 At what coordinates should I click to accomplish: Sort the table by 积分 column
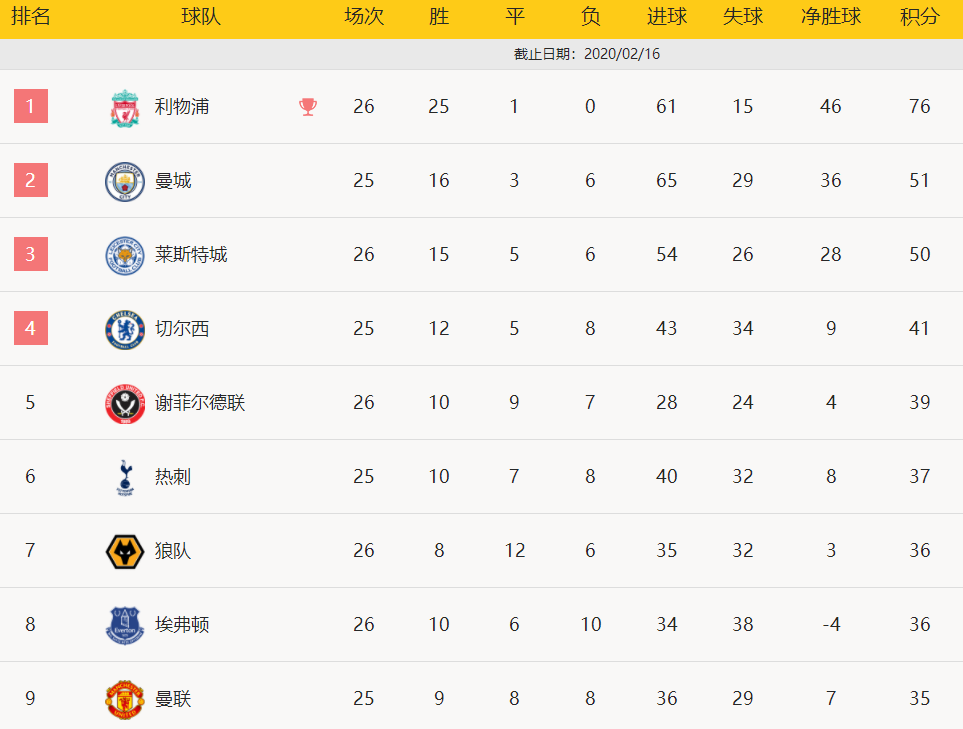919,17
